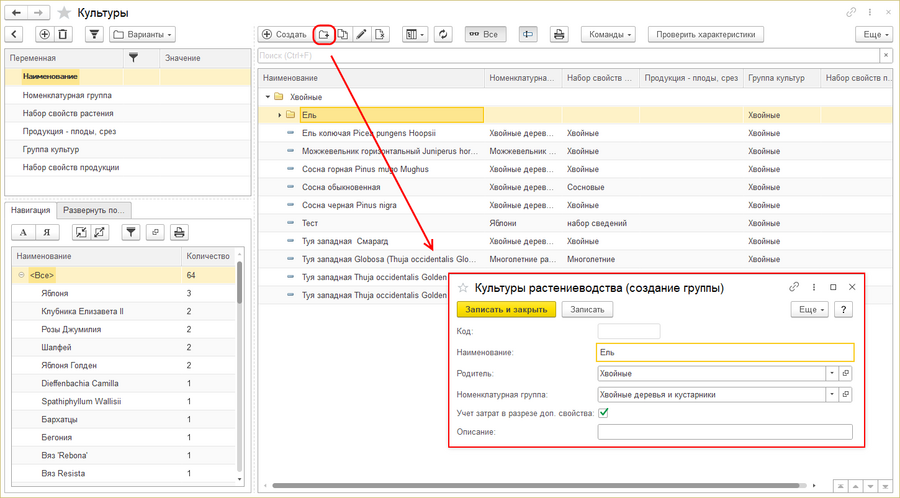900x498 pixels.
Task: Click the pencil edit icon
Action: coord(361,34)
